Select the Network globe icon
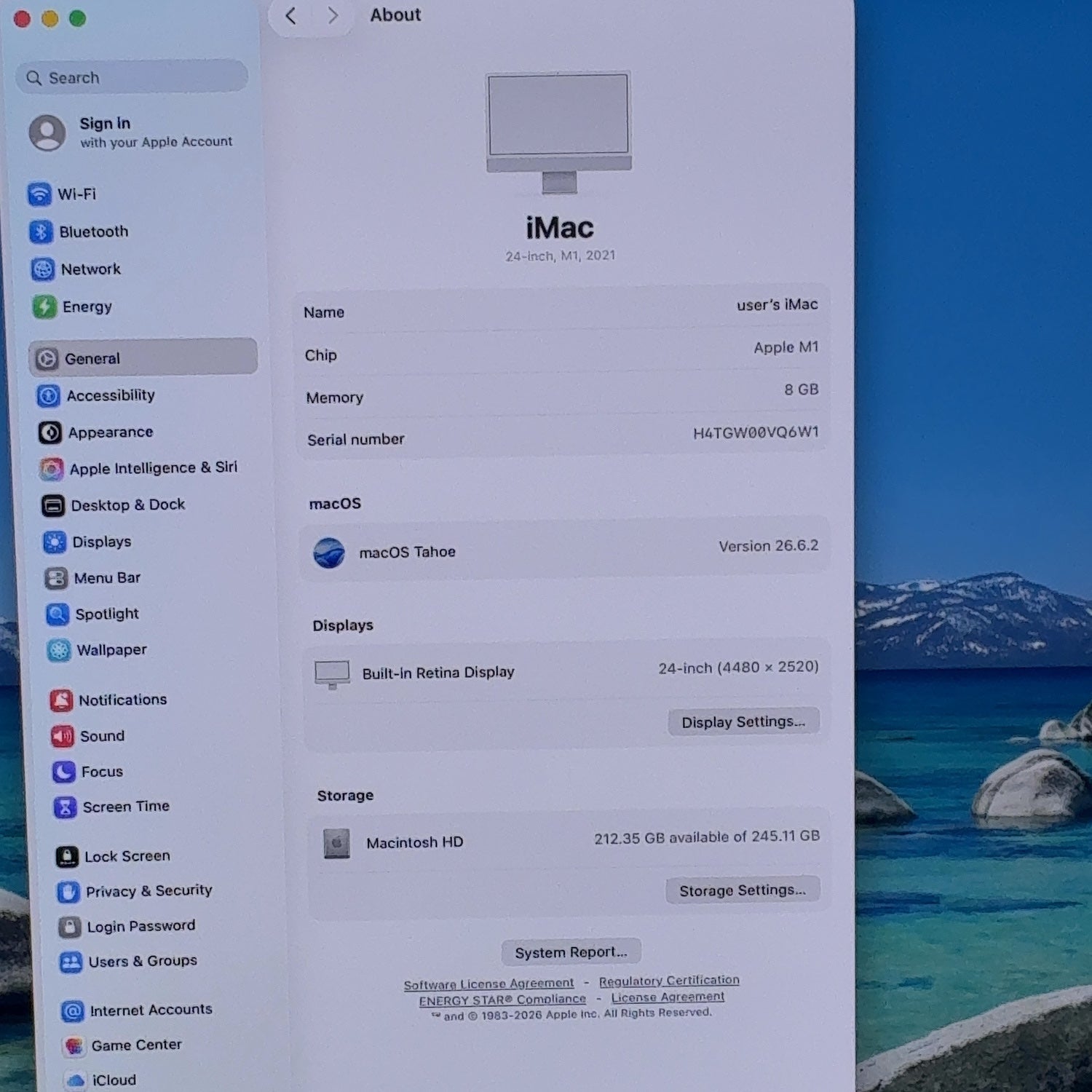Image resolution: width=1092 pixels, height=1092 pixels. [x=43, y=269]
